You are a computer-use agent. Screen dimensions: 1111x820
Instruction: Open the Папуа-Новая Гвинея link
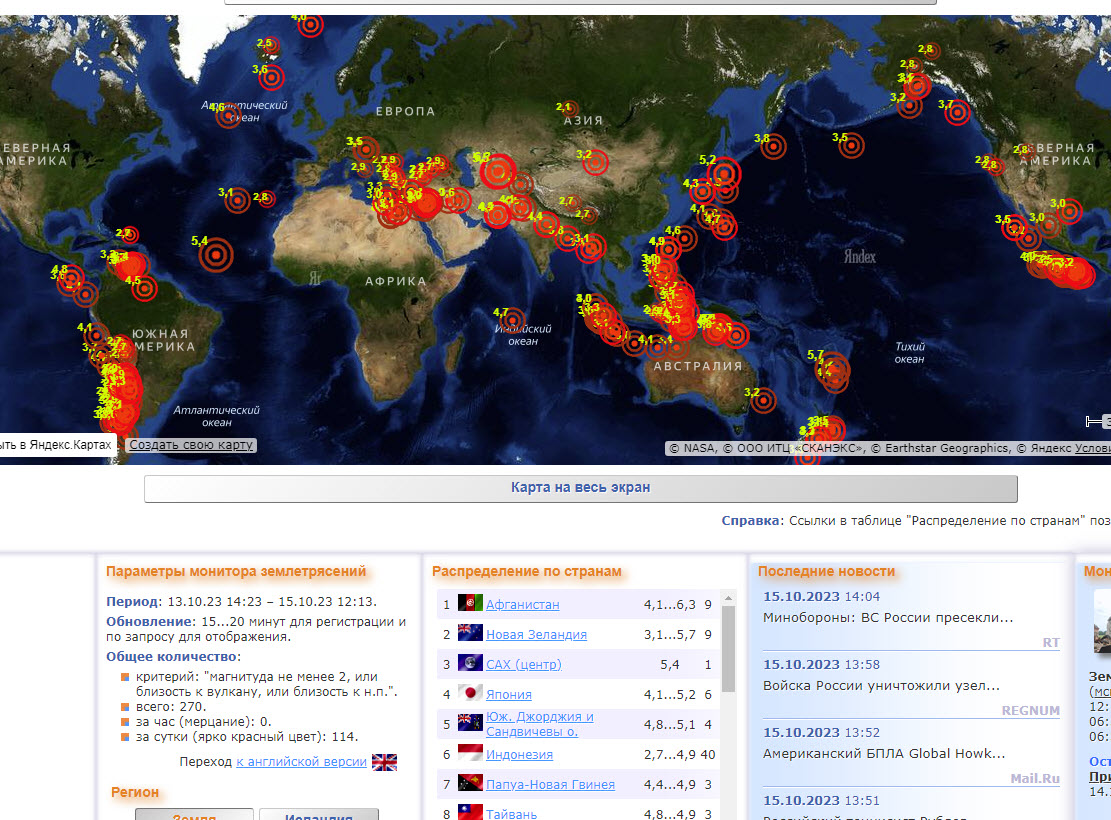tap(551, 785)
